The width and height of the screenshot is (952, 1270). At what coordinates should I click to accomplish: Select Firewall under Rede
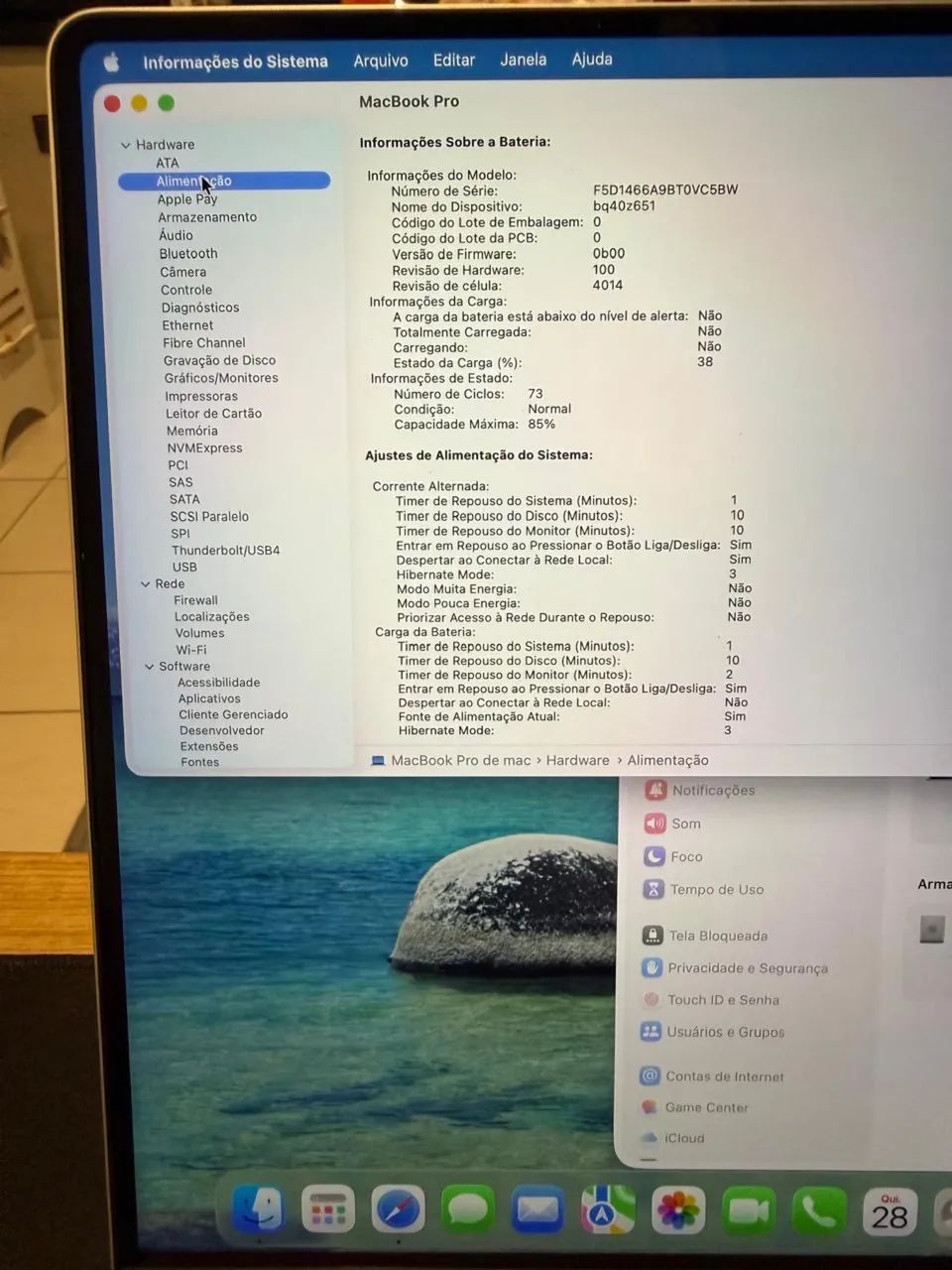point(196,600)
